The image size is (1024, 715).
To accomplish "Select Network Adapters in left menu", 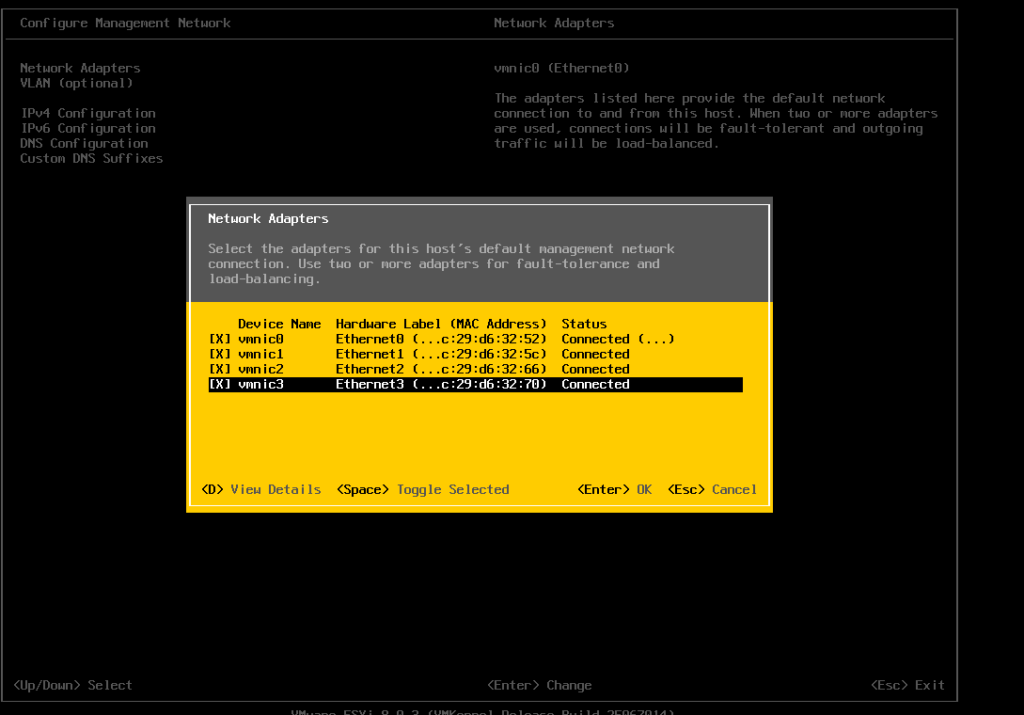I will coord(80,68).
